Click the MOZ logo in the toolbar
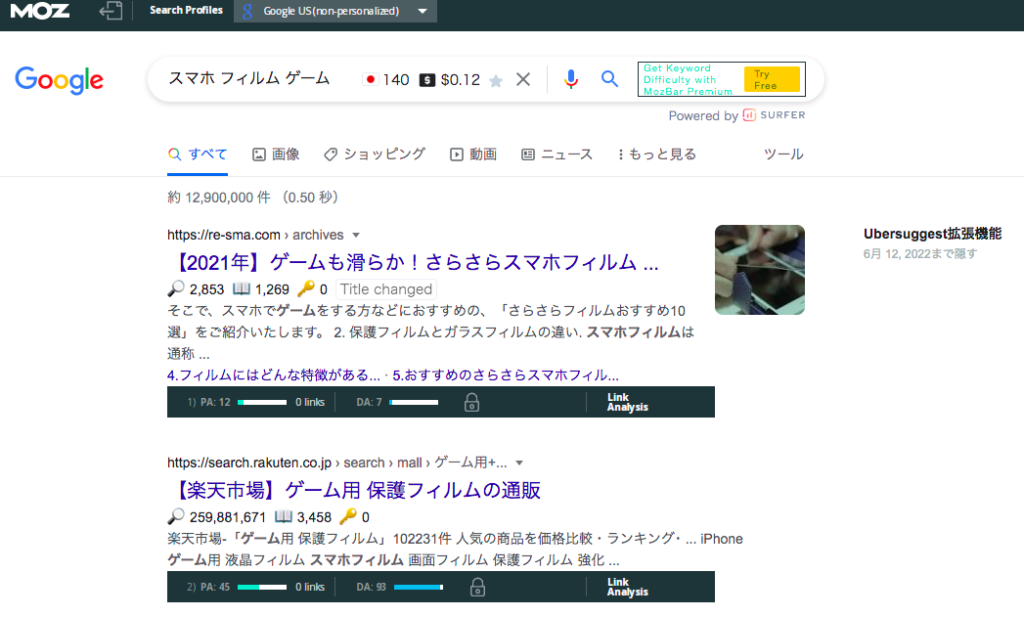This screenshot has width=1024, height=617. point(40,11)
